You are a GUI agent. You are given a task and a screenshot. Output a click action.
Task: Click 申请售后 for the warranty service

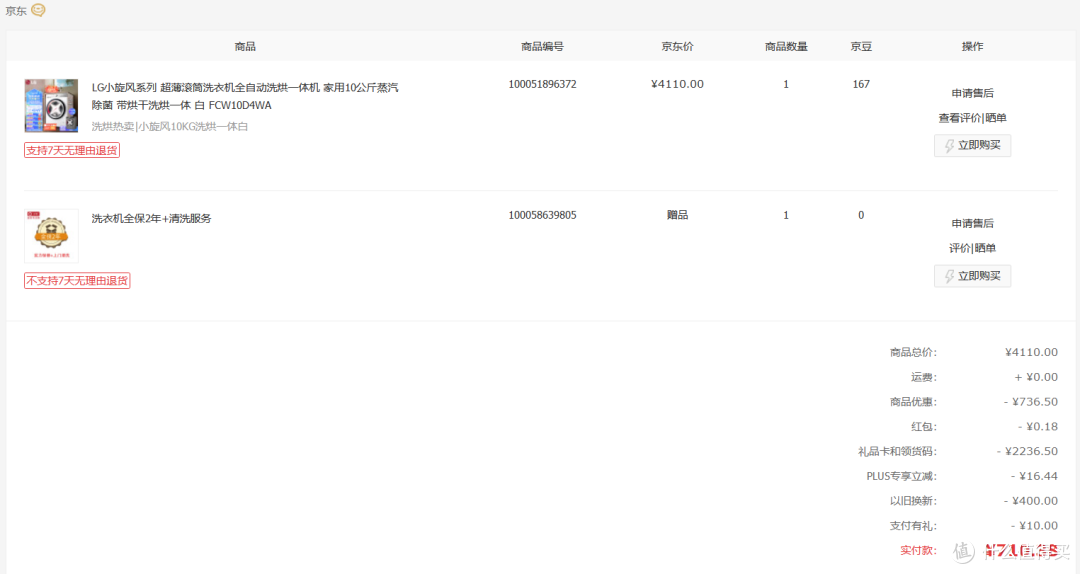tap(973, 223)
